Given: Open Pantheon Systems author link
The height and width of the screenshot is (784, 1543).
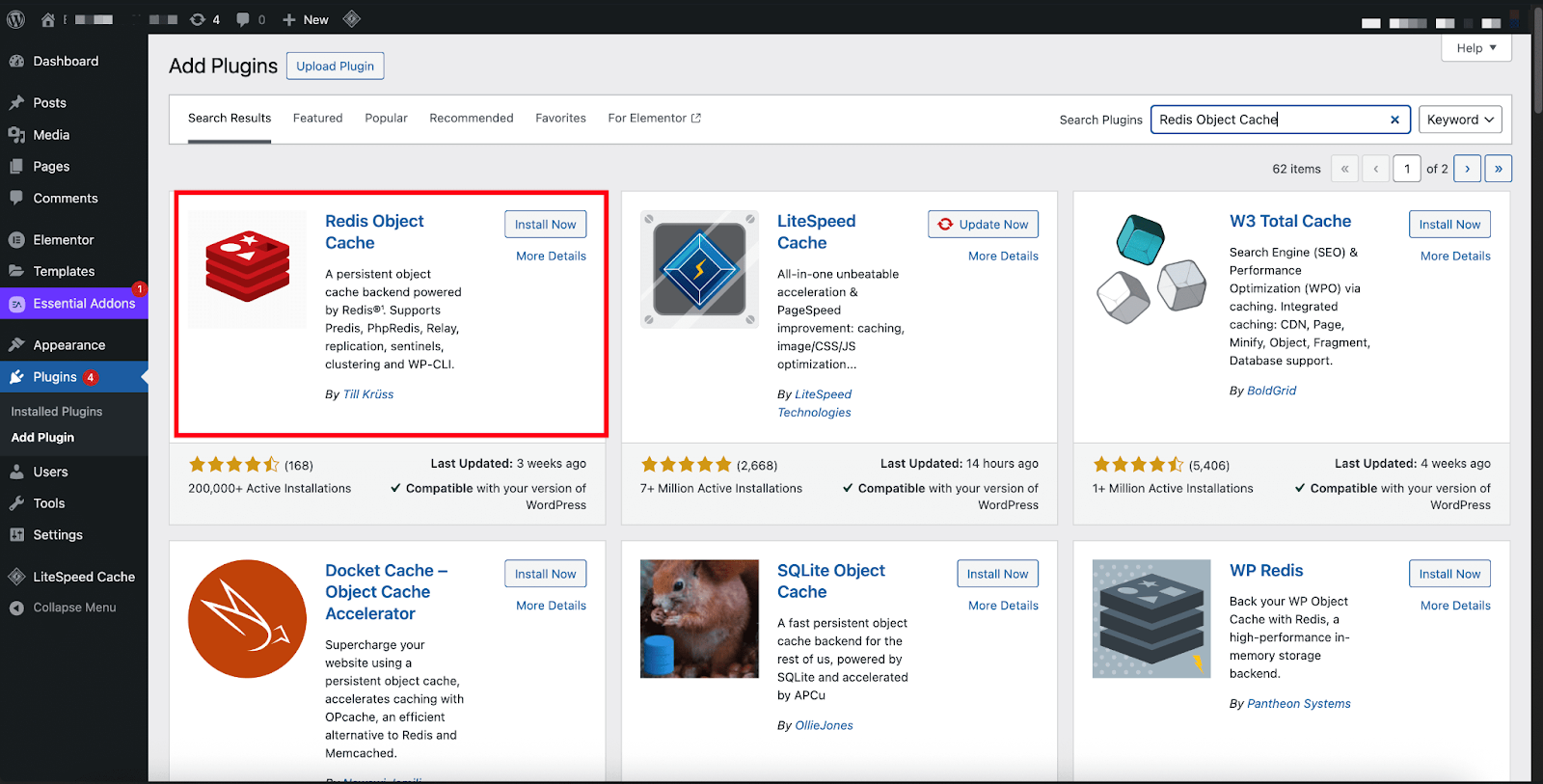Looking at the screenshot, I should pos(1299,704).
